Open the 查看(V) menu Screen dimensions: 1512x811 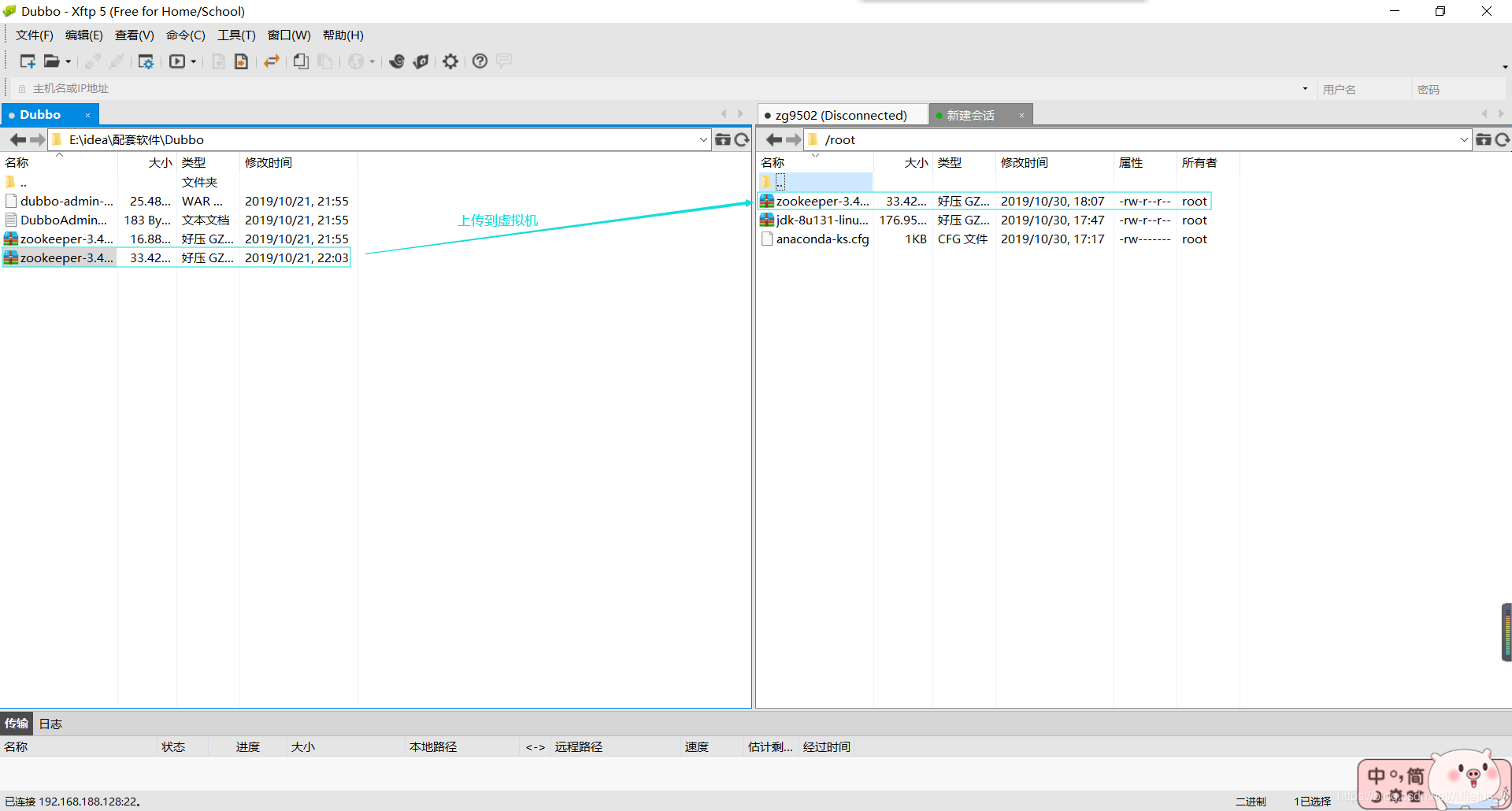coord(135,35)
